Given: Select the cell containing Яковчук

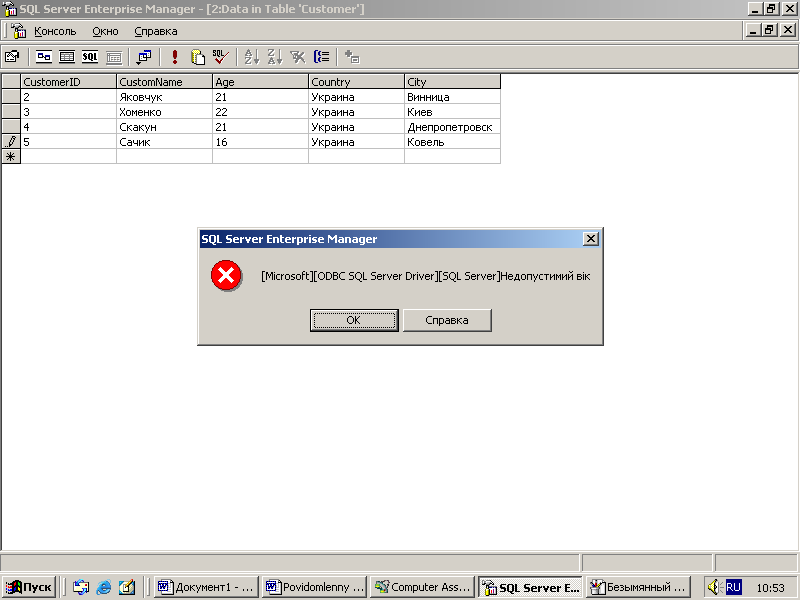Looking at the screenshot, I should tap(164, 97).
